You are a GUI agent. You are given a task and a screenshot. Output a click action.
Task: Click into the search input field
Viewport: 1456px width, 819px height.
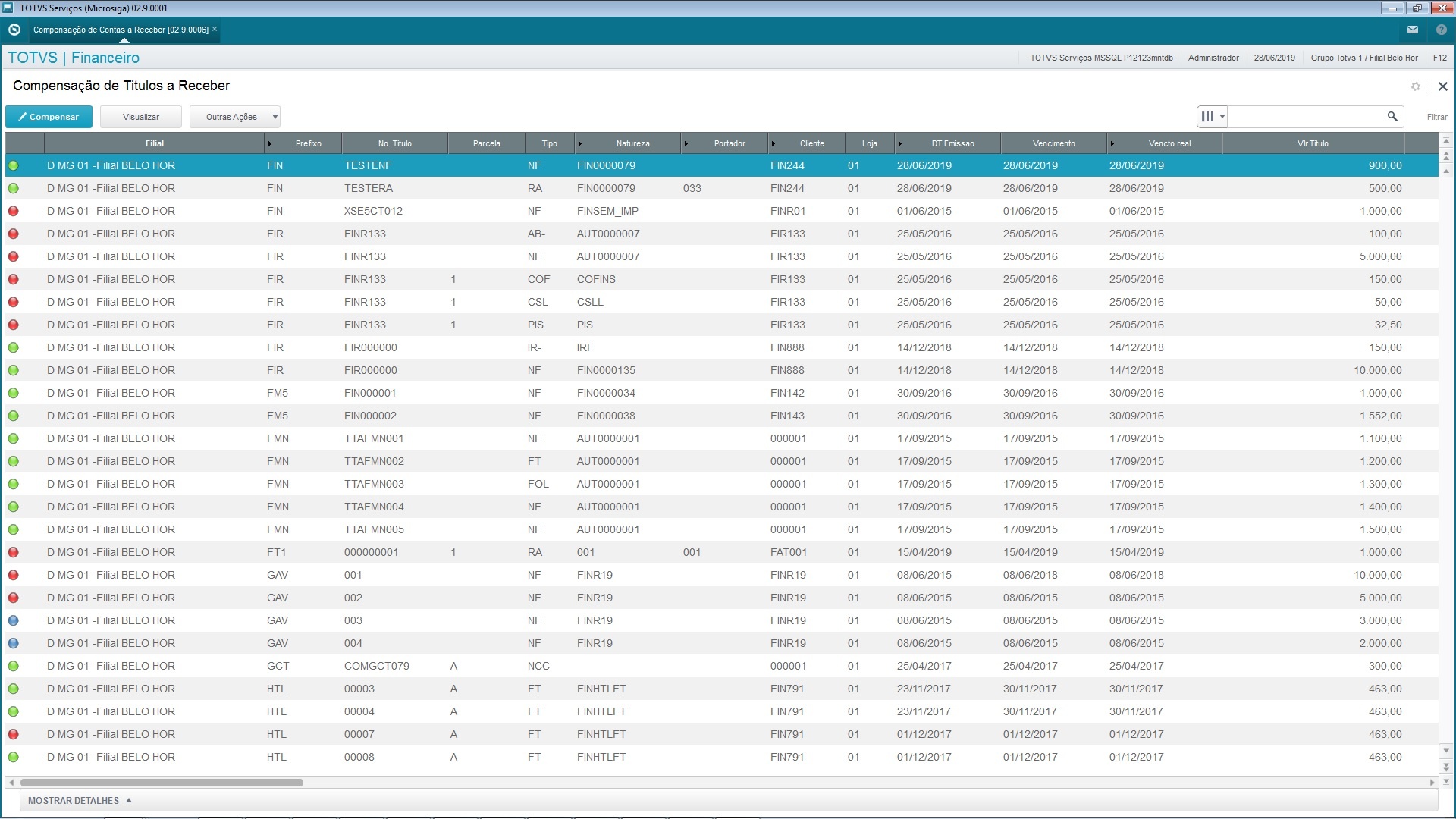click(x=1304, y=116)
